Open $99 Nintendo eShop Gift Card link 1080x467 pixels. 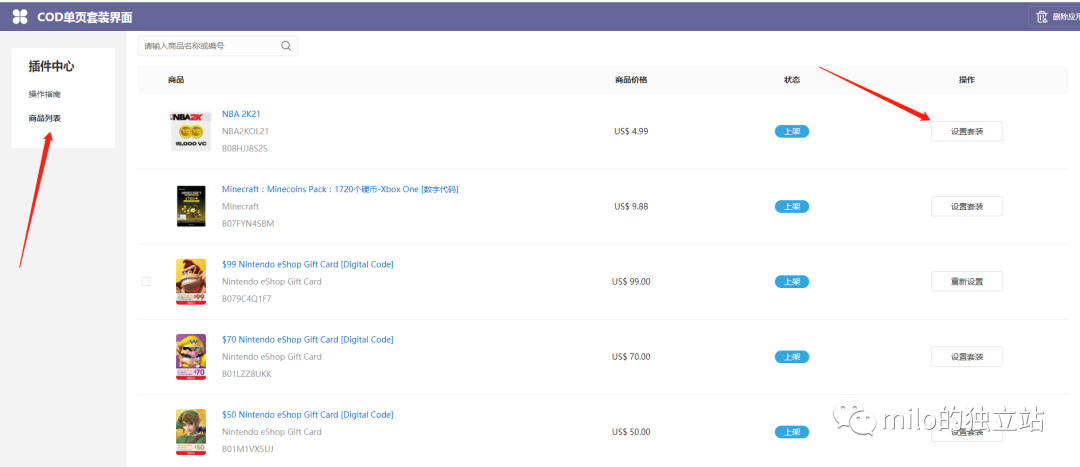tap(308, 264)
